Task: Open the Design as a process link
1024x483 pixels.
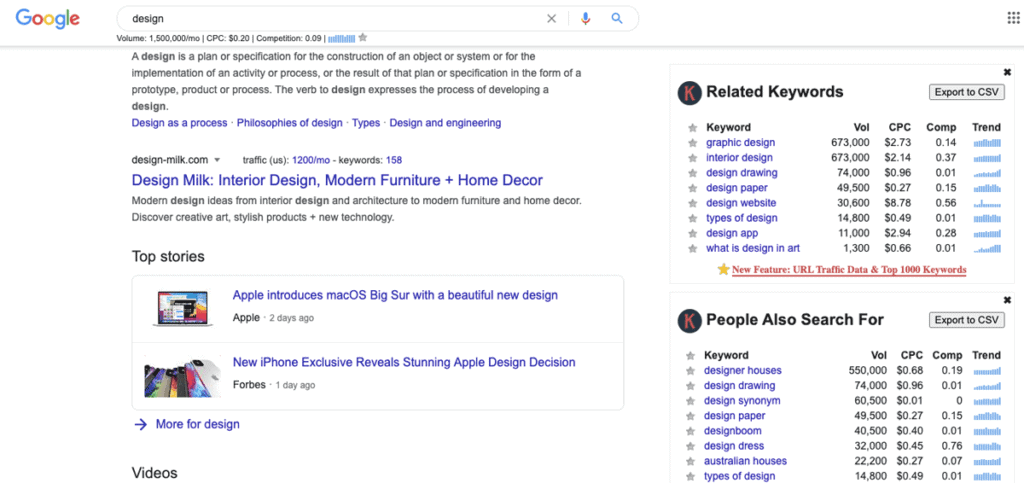Action: [x=180, y=123]
